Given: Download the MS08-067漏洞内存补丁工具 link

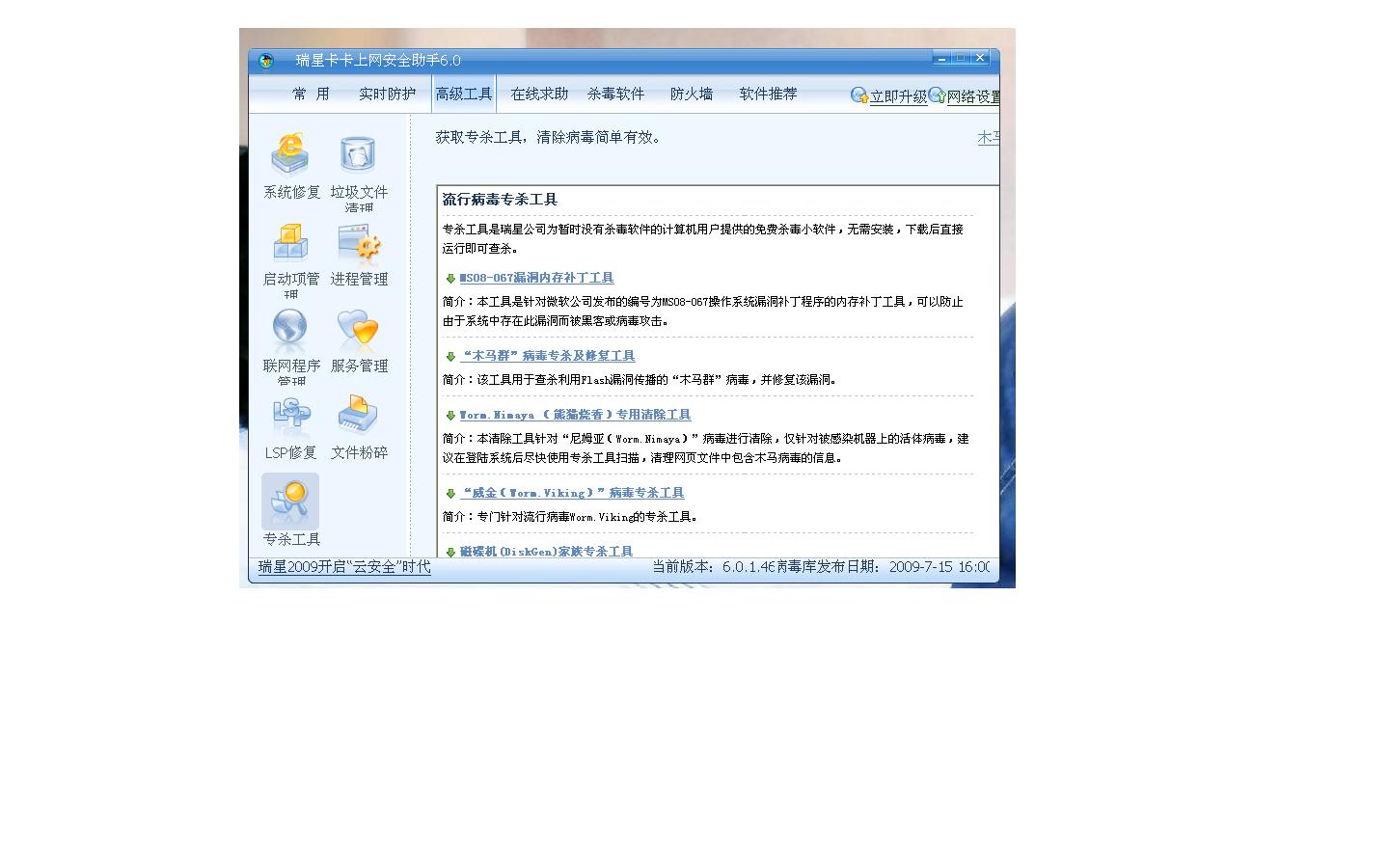Looking at the screenshot, I should [536, 278].
